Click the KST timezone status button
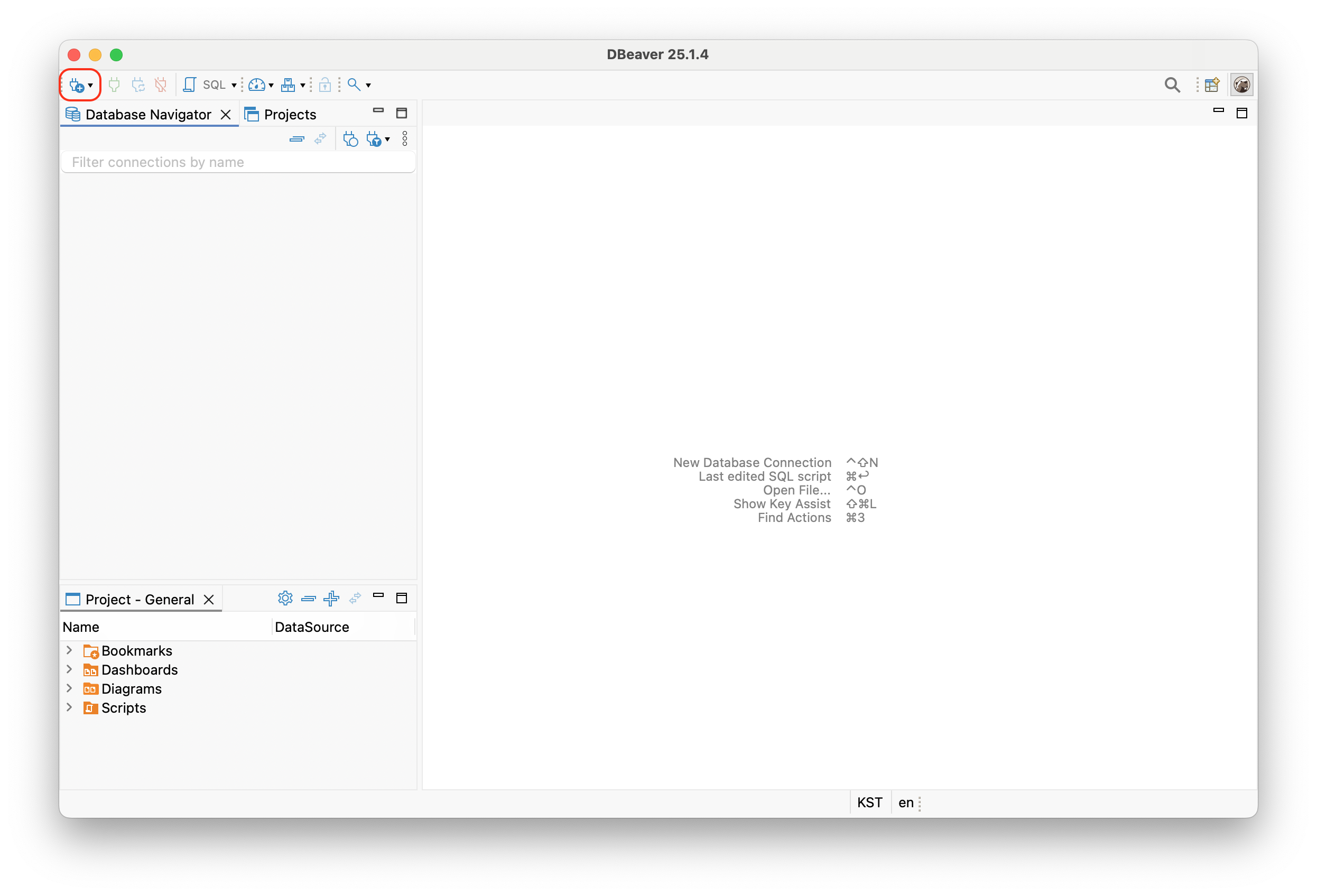The image size is (1317, 896). point(869,802)
